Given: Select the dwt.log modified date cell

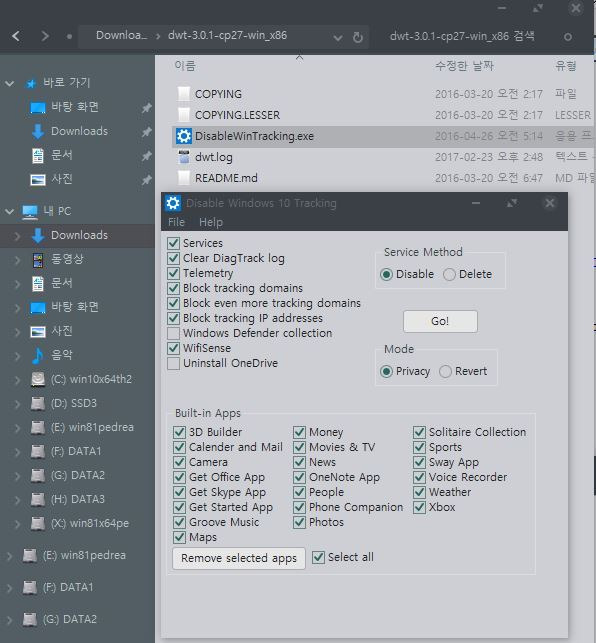Looking at the screenshot, I should click(x=489, y=157).
